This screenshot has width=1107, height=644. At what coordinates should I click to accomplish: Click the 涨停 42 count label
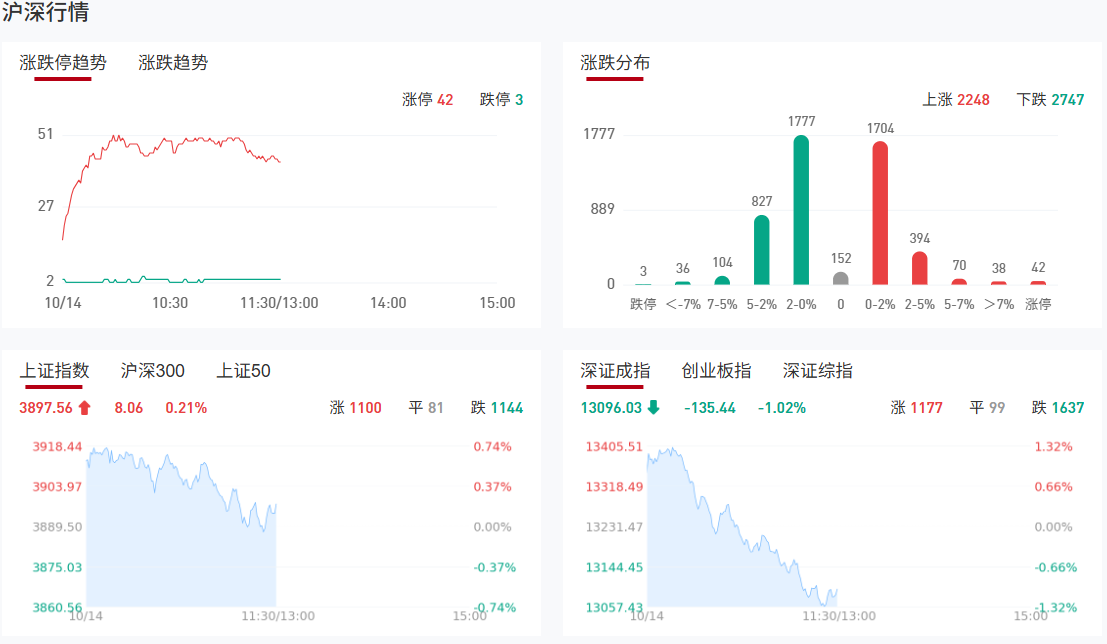pos(428,100)
